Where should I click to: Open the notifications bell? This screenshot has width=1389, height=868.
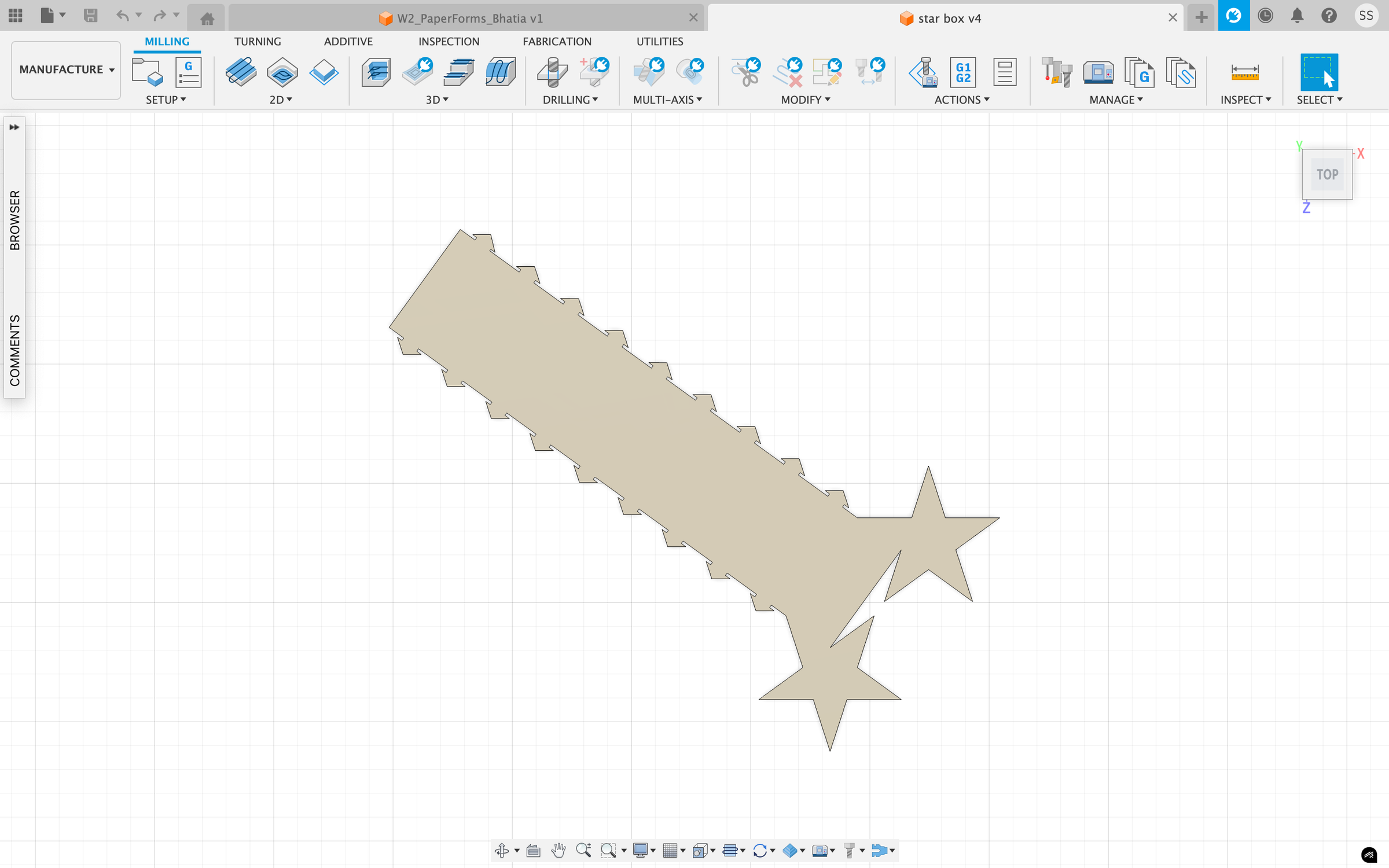tap(1297, 16)
